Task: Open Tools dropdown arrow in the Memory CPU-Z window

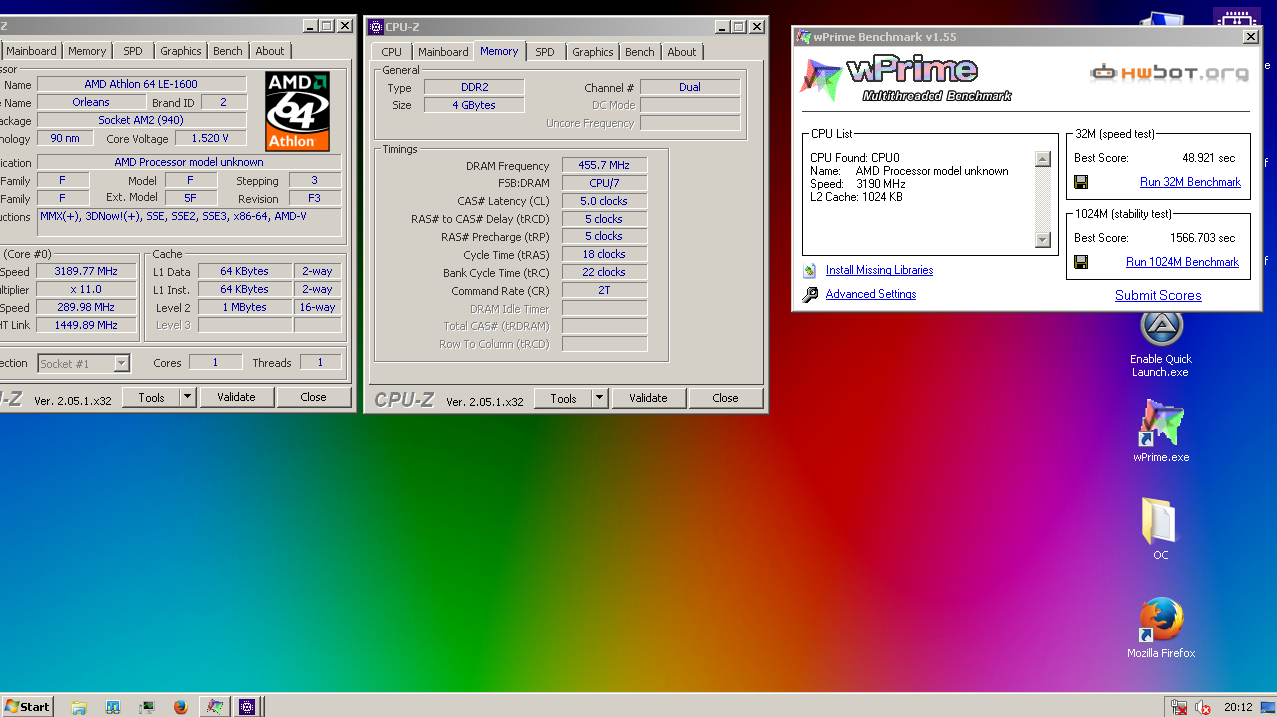Action: click(x=600, y=398)
